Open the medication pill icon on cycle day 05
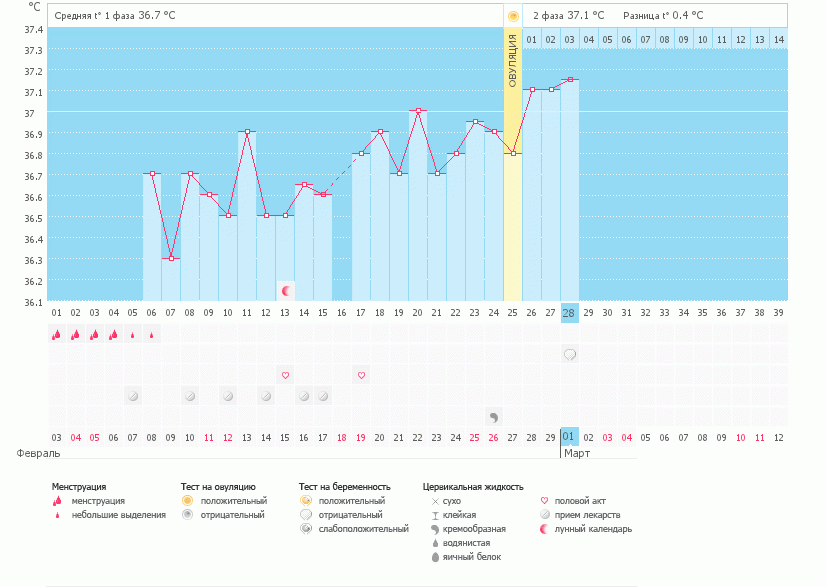This screenshot has height=587, width=826. tap(132, 396)
